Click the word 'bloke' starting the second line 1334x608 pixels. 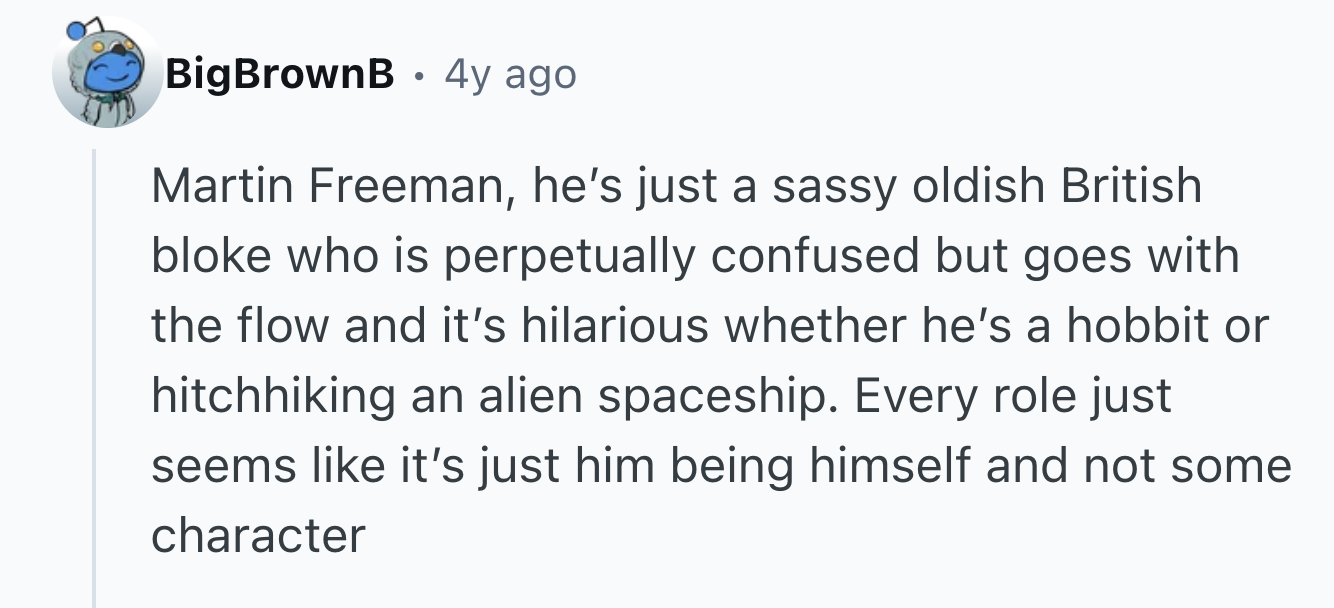point(213,256)
